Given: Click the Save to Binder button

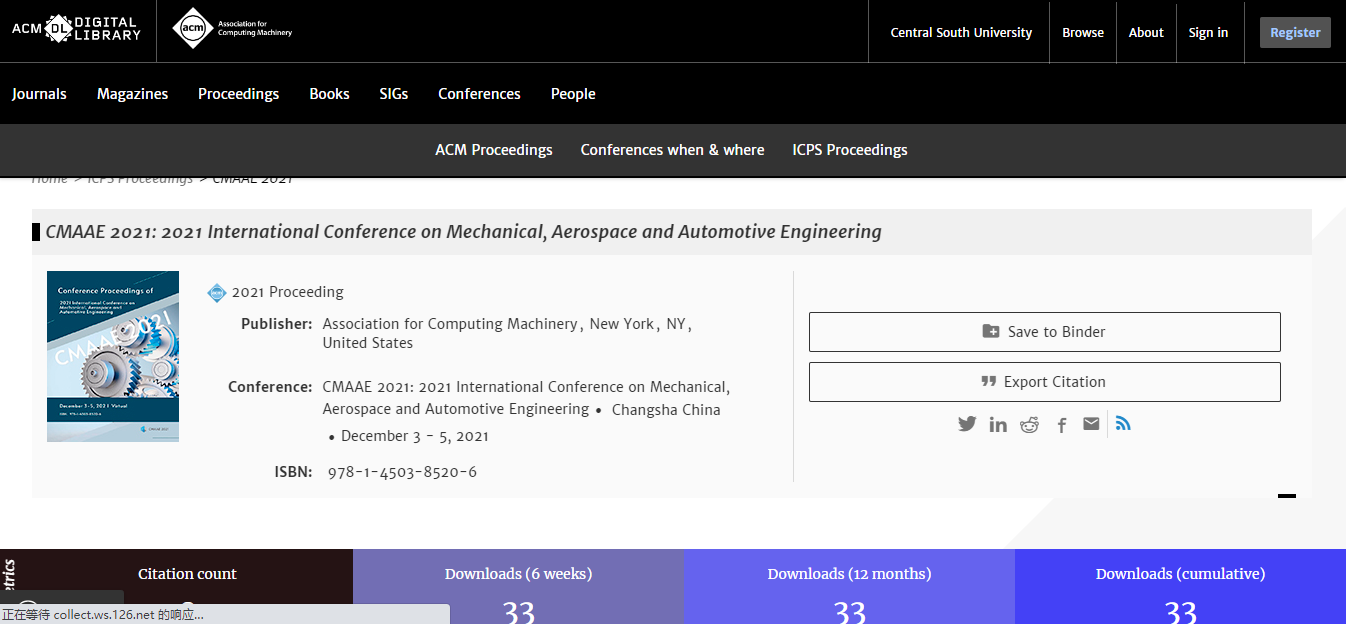Looking at the screenshot, I should 1044,332.
